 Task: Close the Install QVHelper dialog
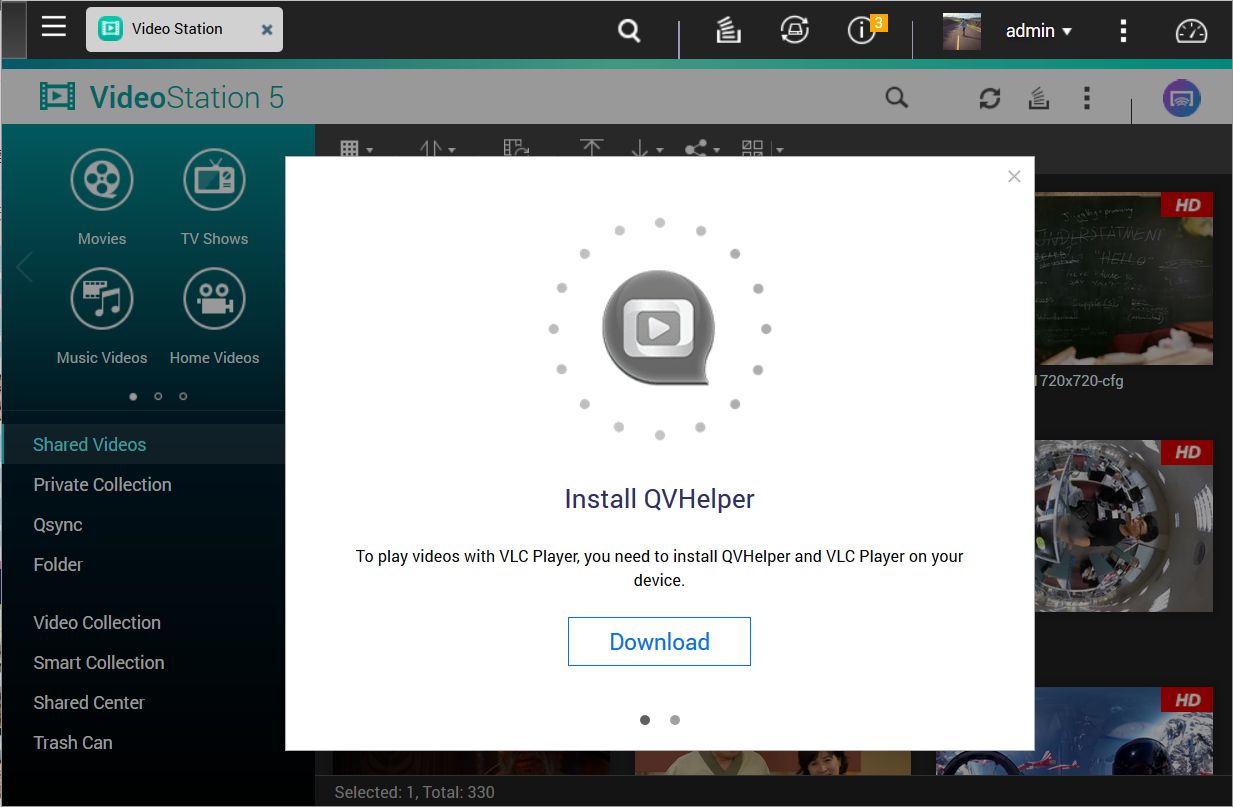pos(1014,177)
